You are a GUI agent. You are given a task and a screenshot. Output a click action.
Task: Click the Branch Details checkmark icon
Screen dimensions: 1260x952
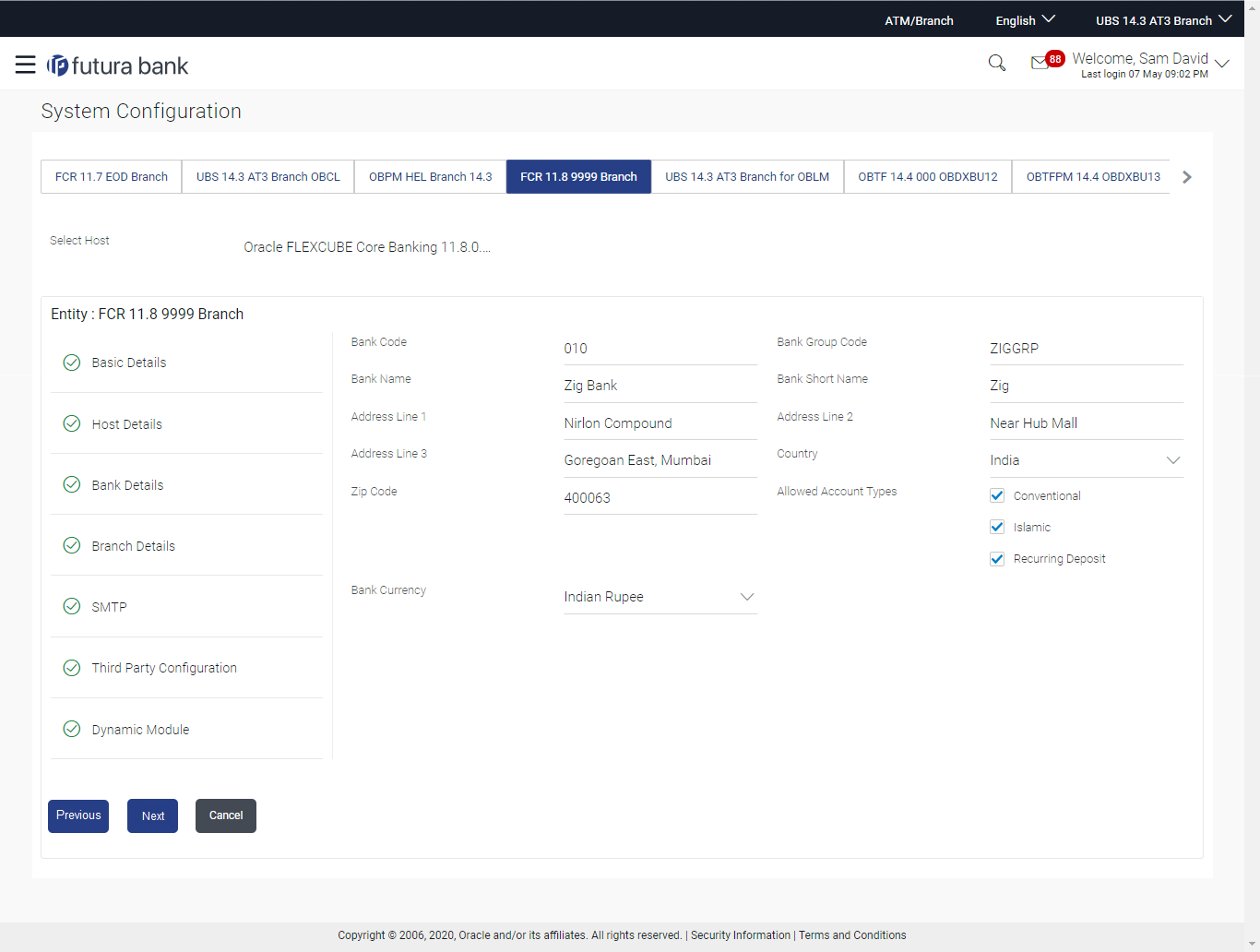click(72, 545)
